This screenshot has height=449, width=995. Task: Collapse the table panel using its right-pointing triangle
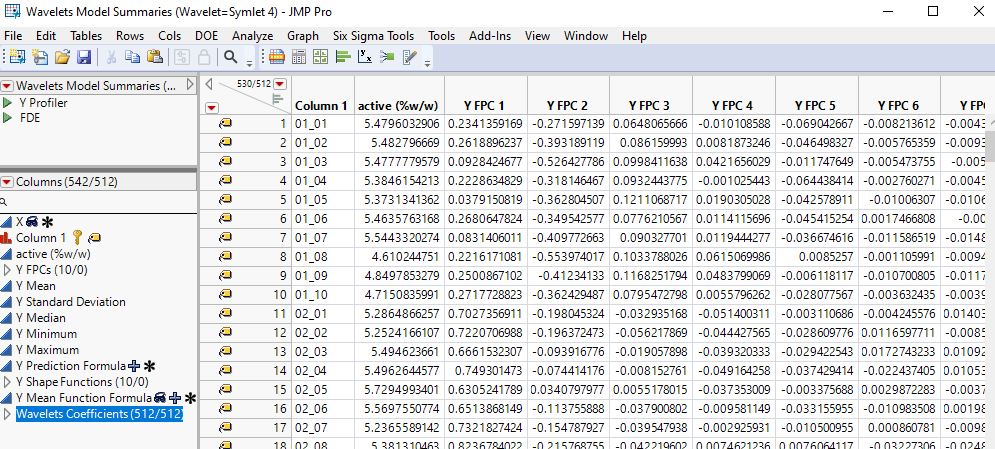[x=190, y=84]
